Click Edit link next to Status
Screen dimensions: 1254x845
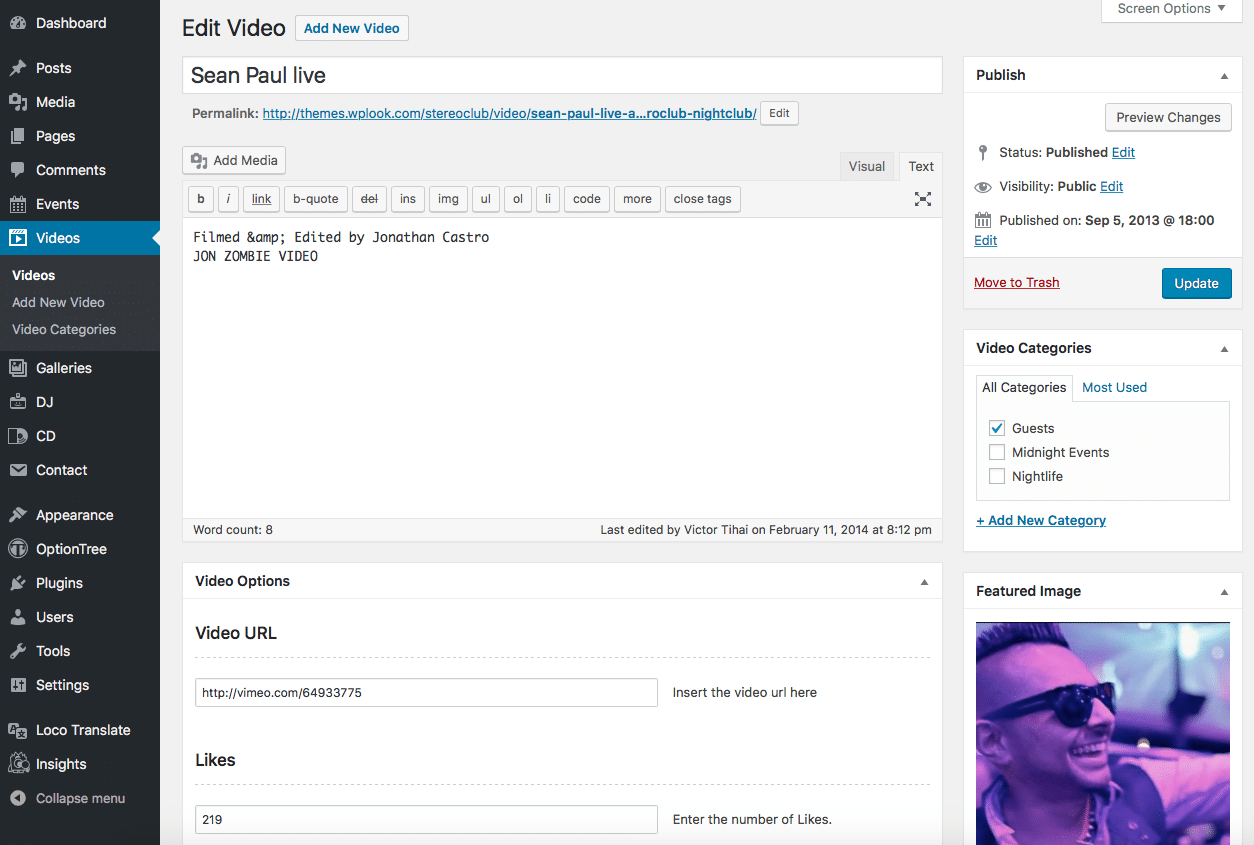tap(1123, 153)
